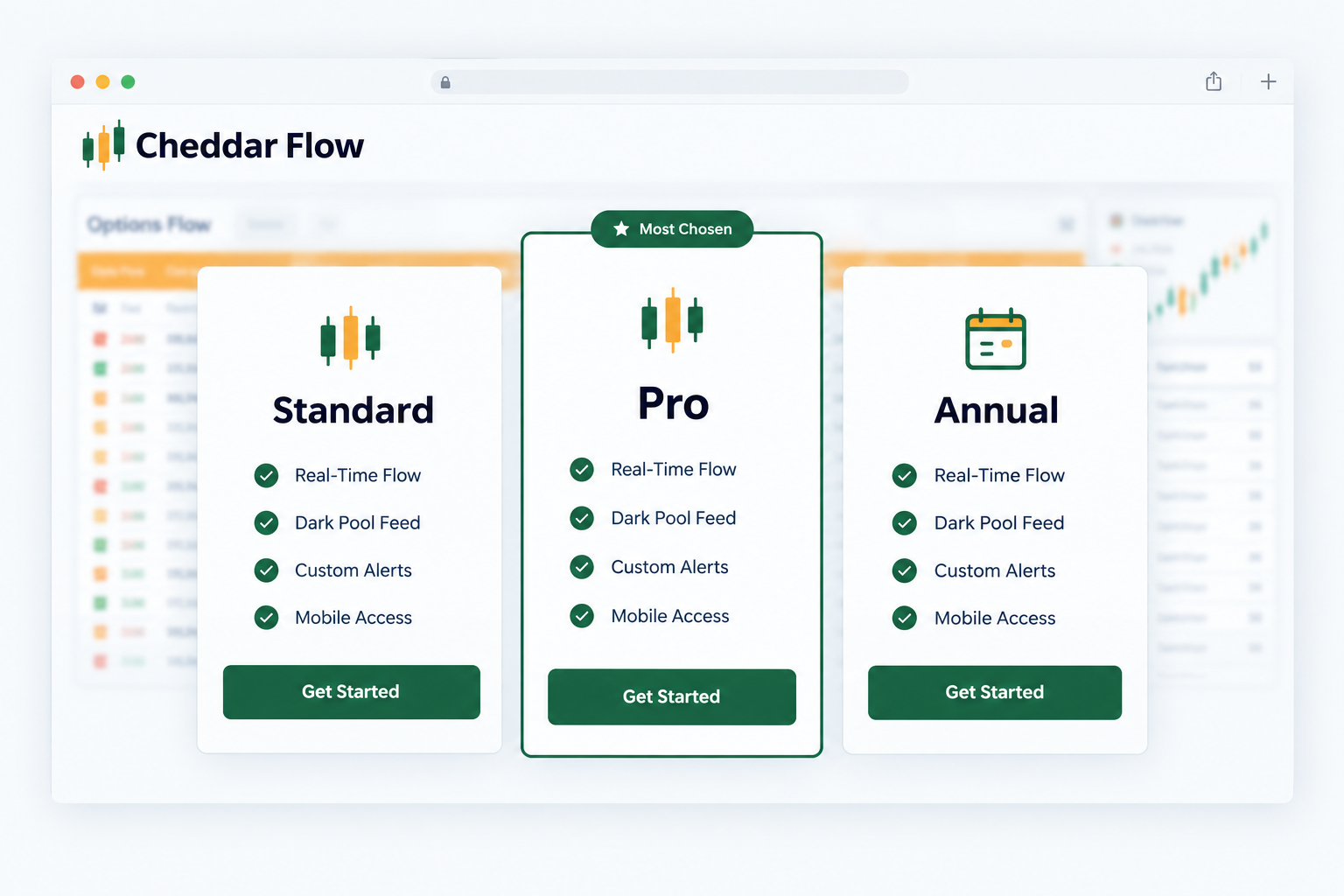1344x896 pixels.
Task: Click the red close window button
Action: coord(77,81)
